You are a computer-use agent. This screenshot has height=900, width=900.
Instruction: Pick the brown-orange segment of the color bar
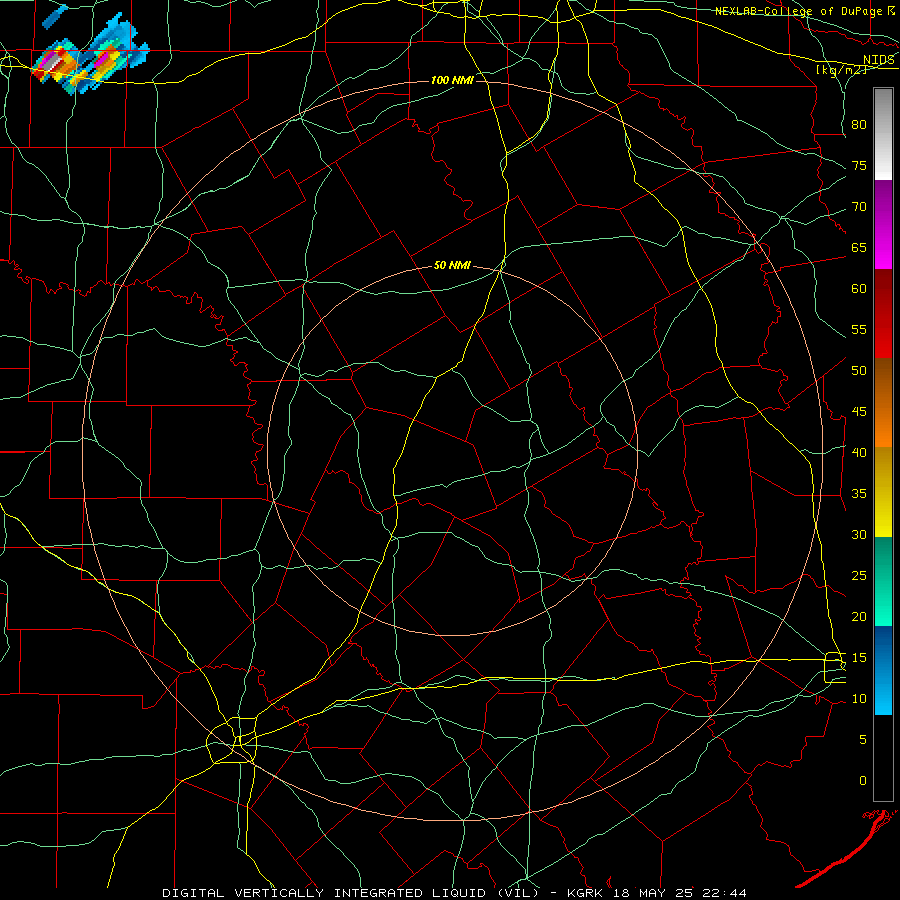(x=883, y=403)
